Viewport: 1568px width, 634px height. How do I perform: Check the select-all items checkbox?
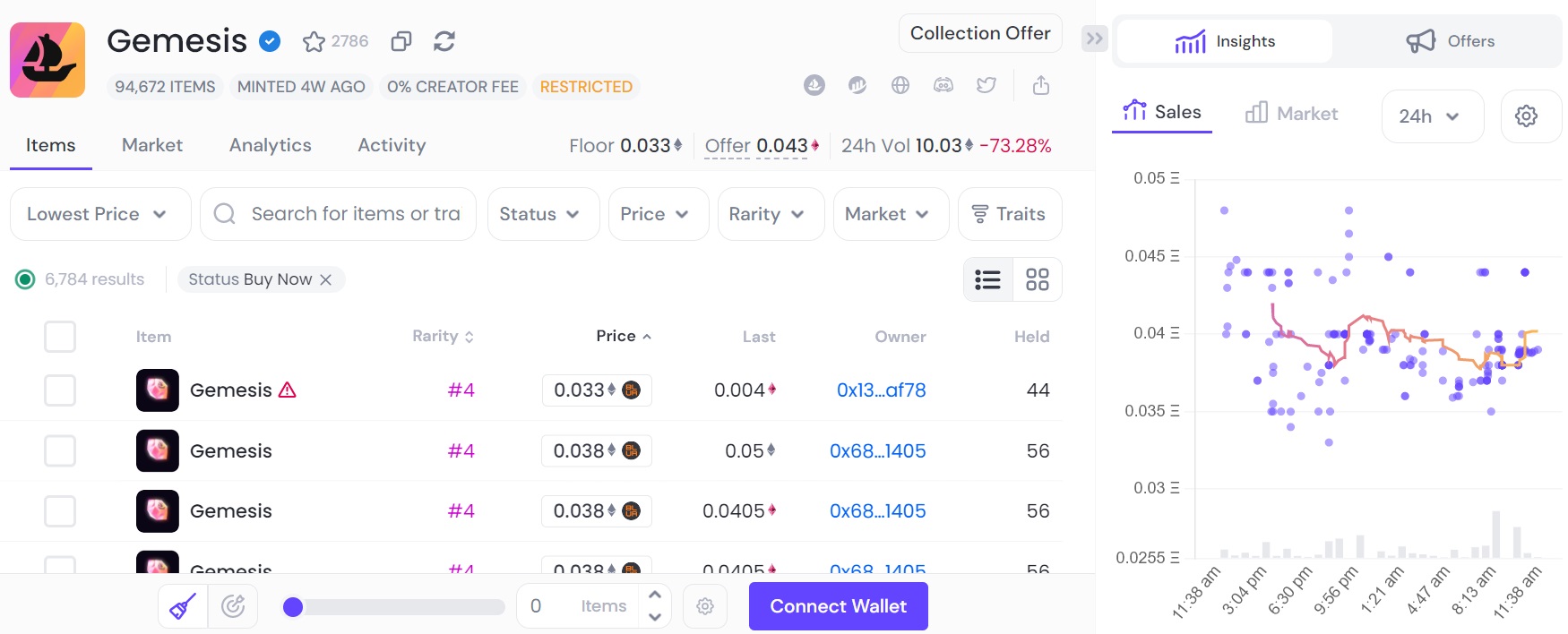tap(60, 337)
